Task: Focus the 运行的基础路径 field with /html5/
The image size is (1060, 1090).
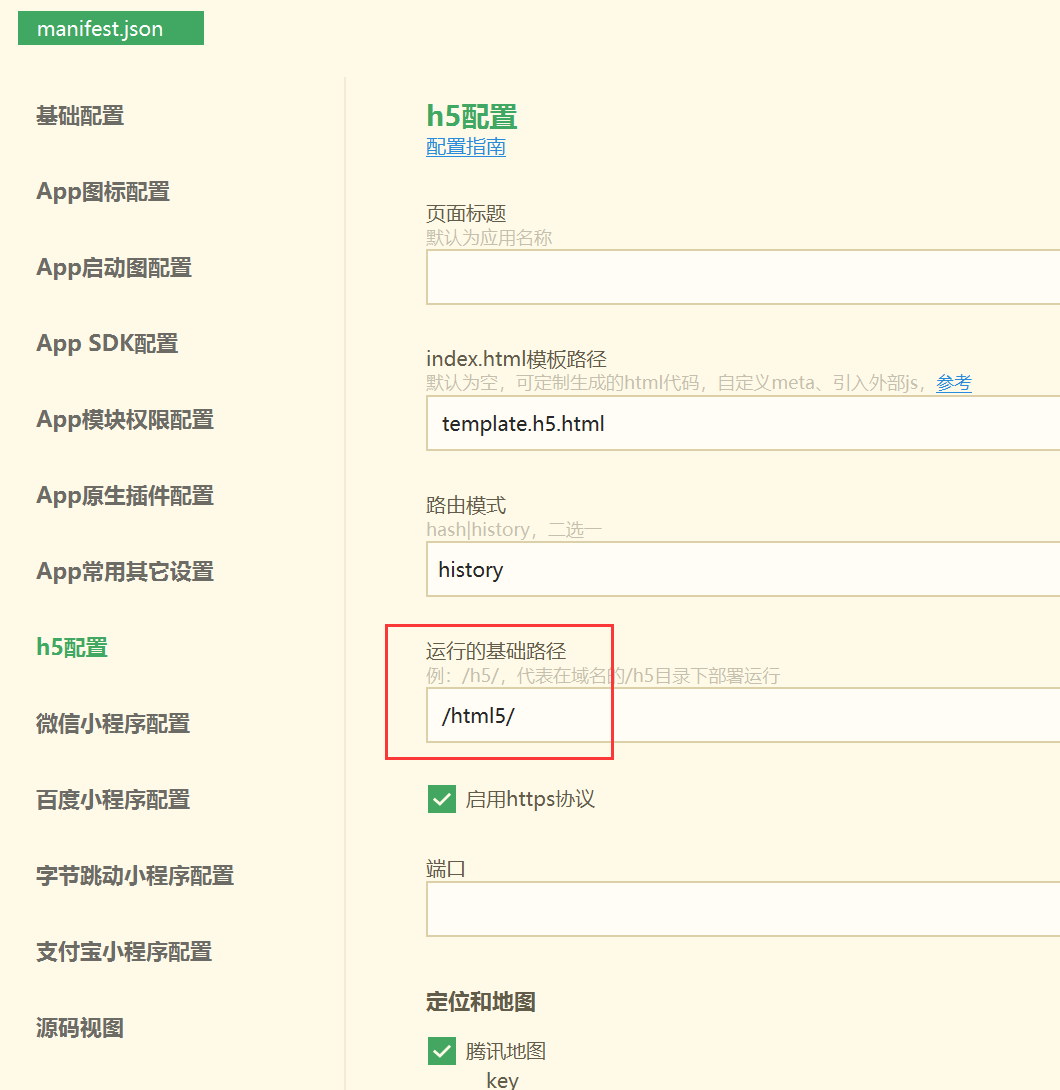Action: [742, 715]
